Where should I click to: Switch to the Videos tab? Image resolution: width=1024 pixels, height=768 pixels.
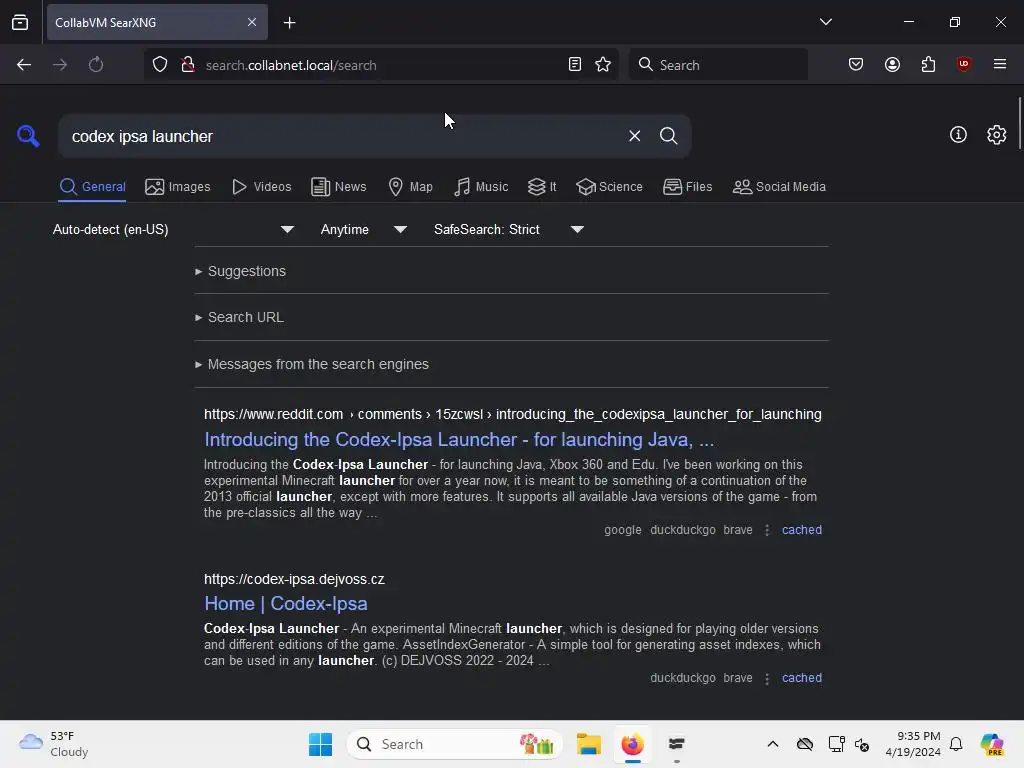[x=261, y=187]
